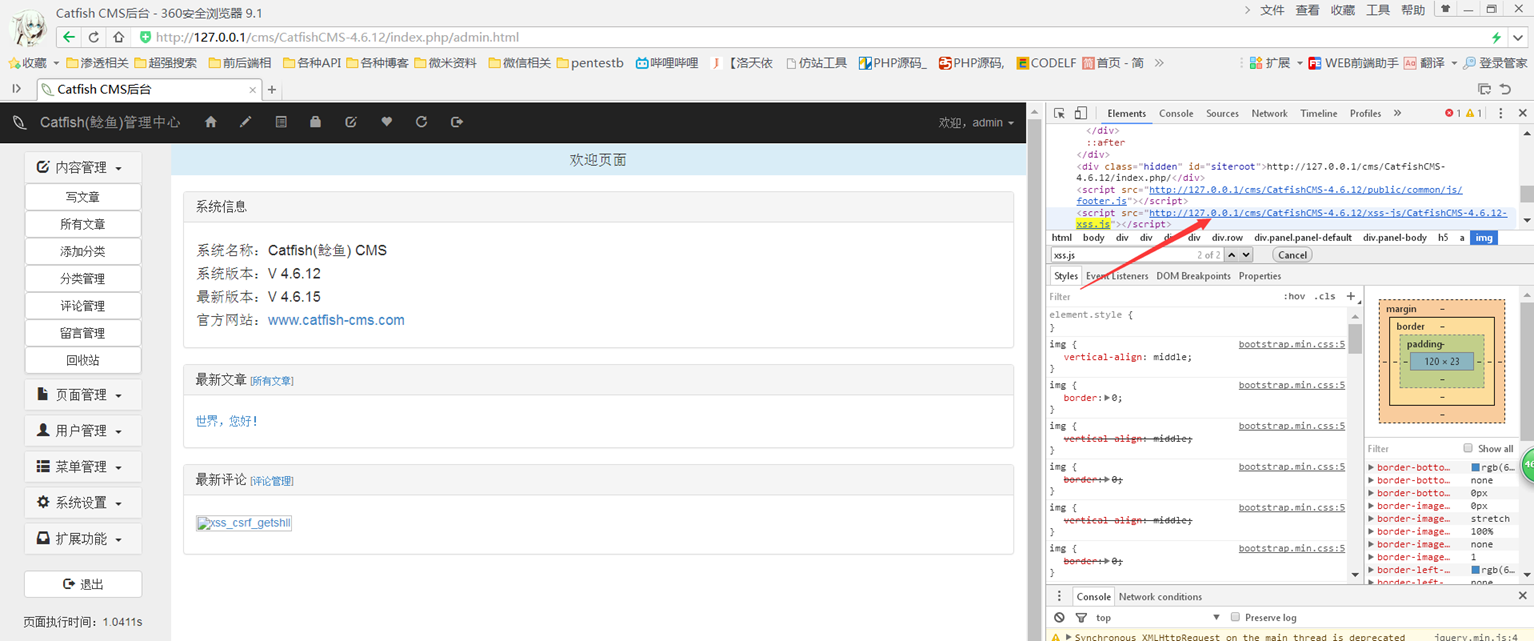Viewport: 1534px width, 641px height.
Task: Expand the 页面管理 sidebar menu
Action: pyautogui.click(x=83, y=395)
